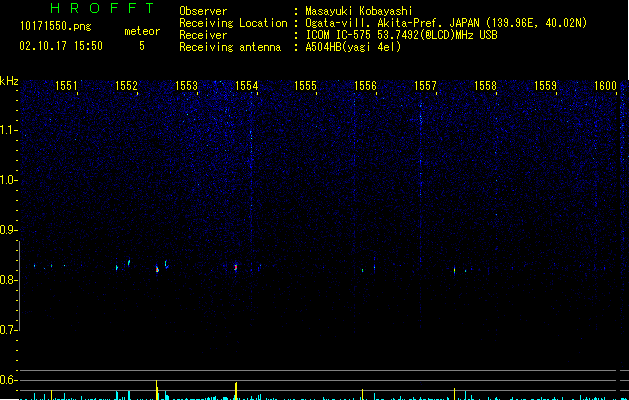The height and width of the screenshot is (400, 629).
Task: Click the kHz axis unit label
Action: click(x=9, y=81)
